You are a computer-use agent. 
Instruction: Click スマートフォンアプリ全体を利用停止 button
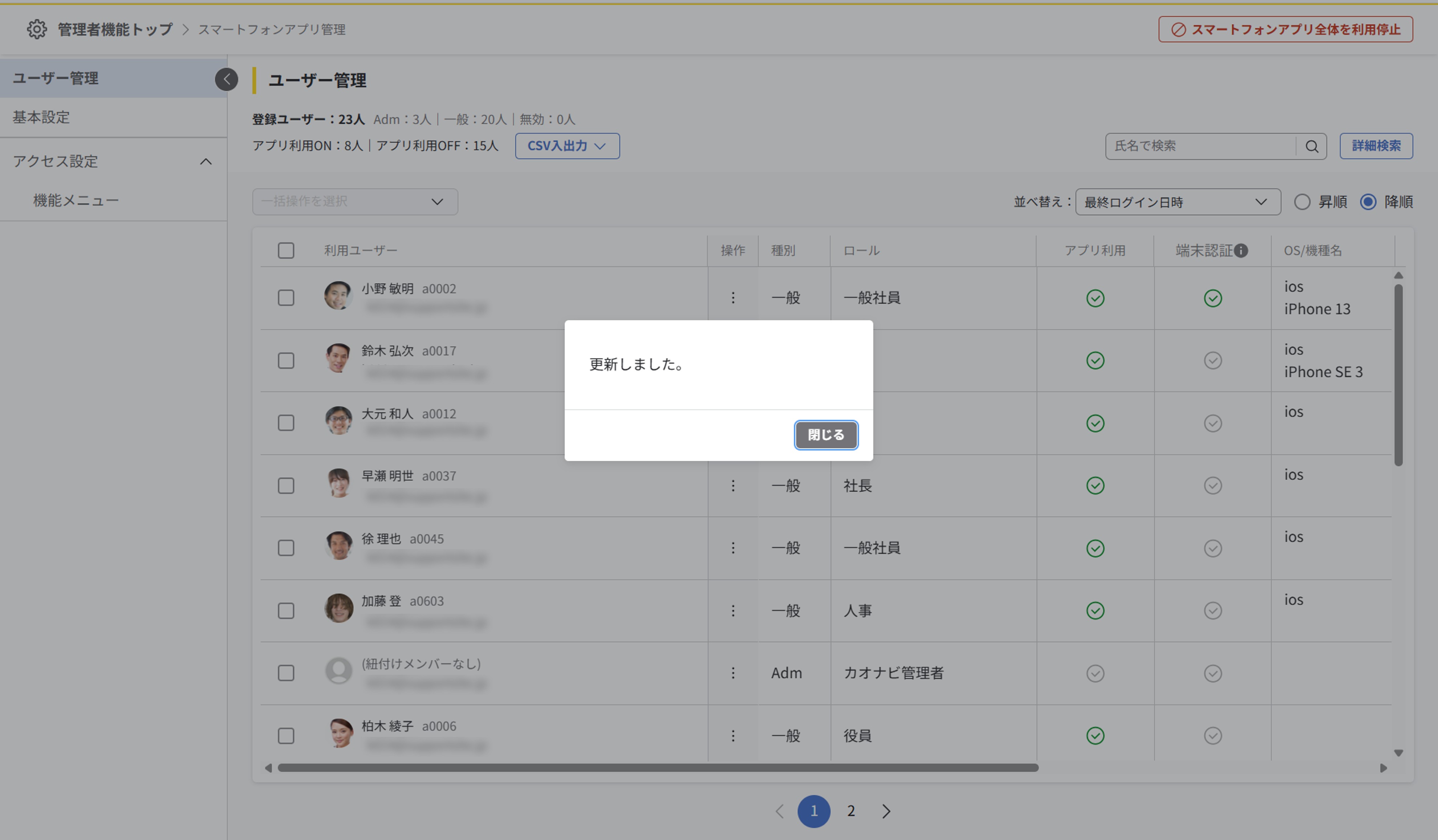coord(1285,29)
